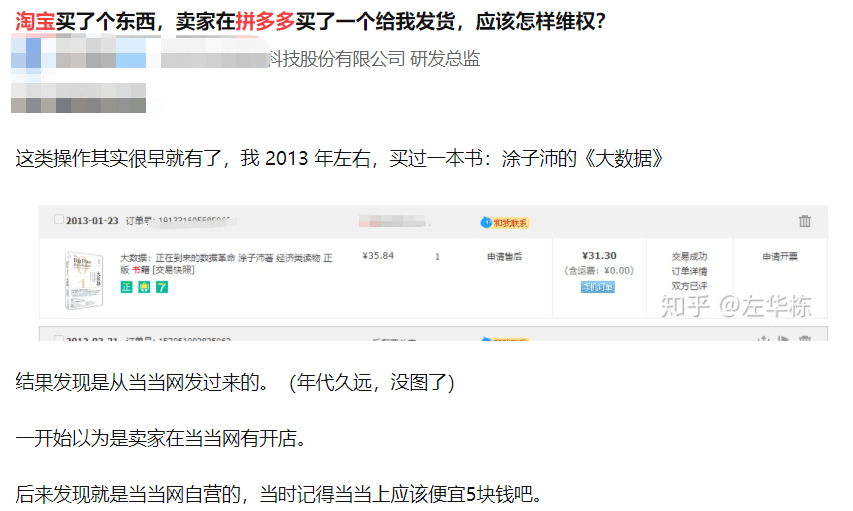Open the 大数据 book cover thumbnail
This screenshot has width=853, height=511.
[x=83, y=280]
